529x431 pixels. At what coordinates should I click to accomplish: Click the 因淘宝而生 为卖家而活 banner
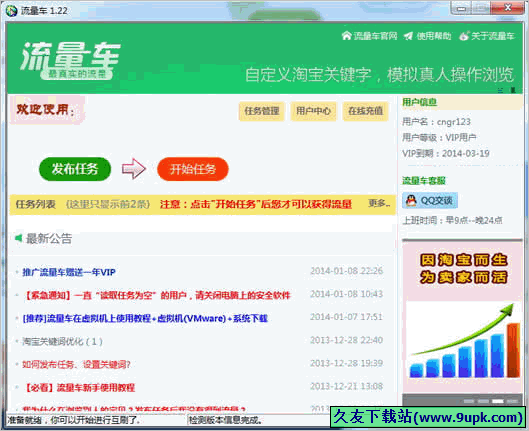coord(463,268)
